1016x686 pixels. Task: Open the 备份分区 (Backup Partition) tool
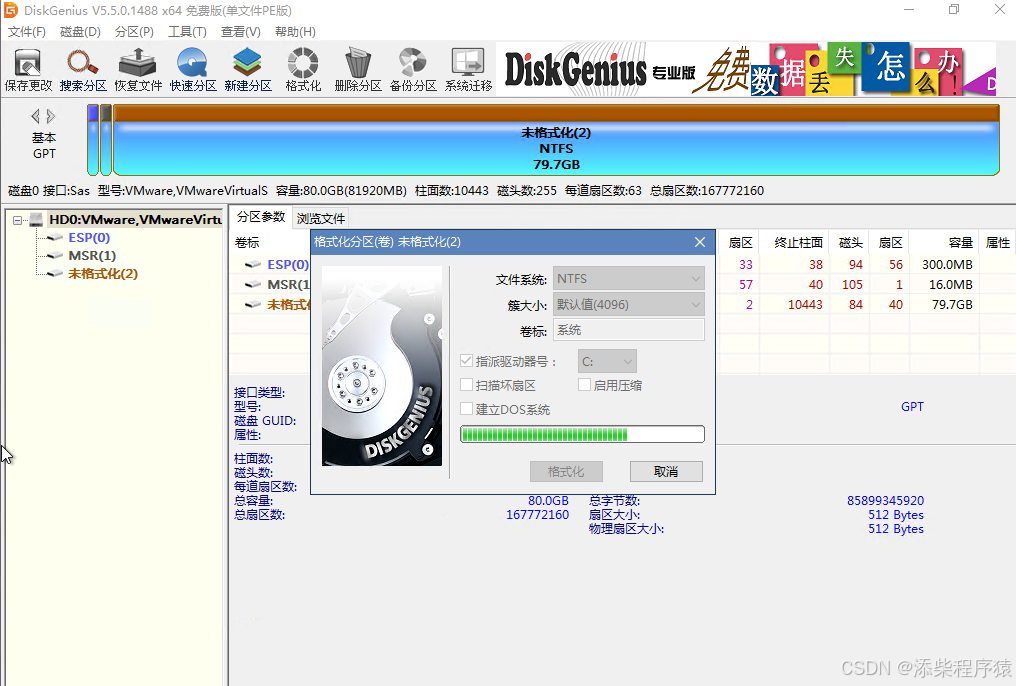point(413,69)
